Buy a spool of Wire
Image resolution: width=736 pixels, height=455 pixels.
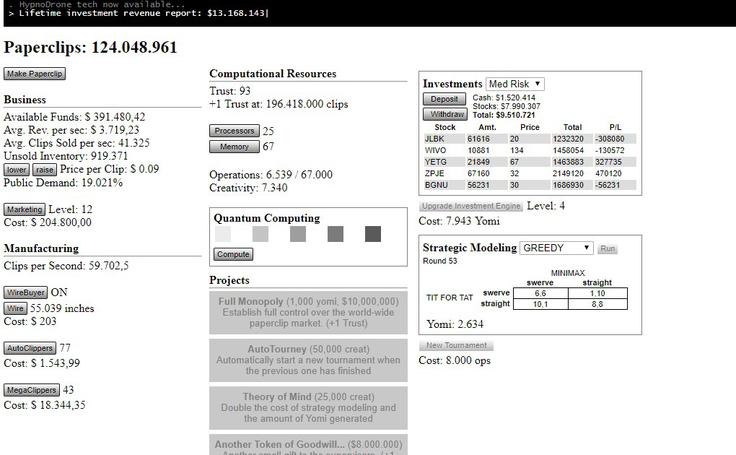click(15, 308)
